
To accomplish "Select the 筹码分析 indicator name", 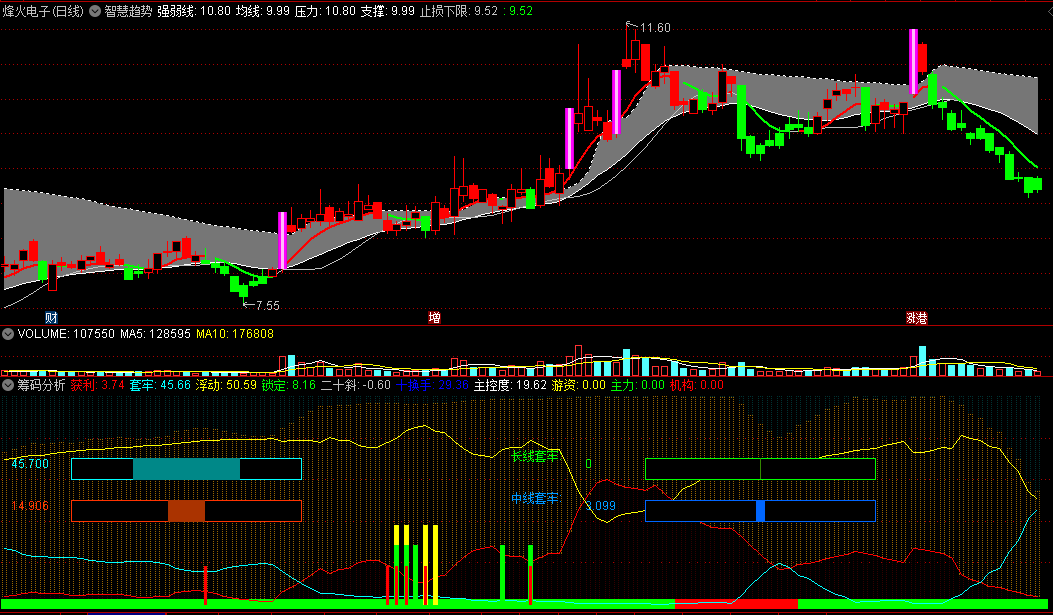I will pyautogui.click(x=41, y=385).
